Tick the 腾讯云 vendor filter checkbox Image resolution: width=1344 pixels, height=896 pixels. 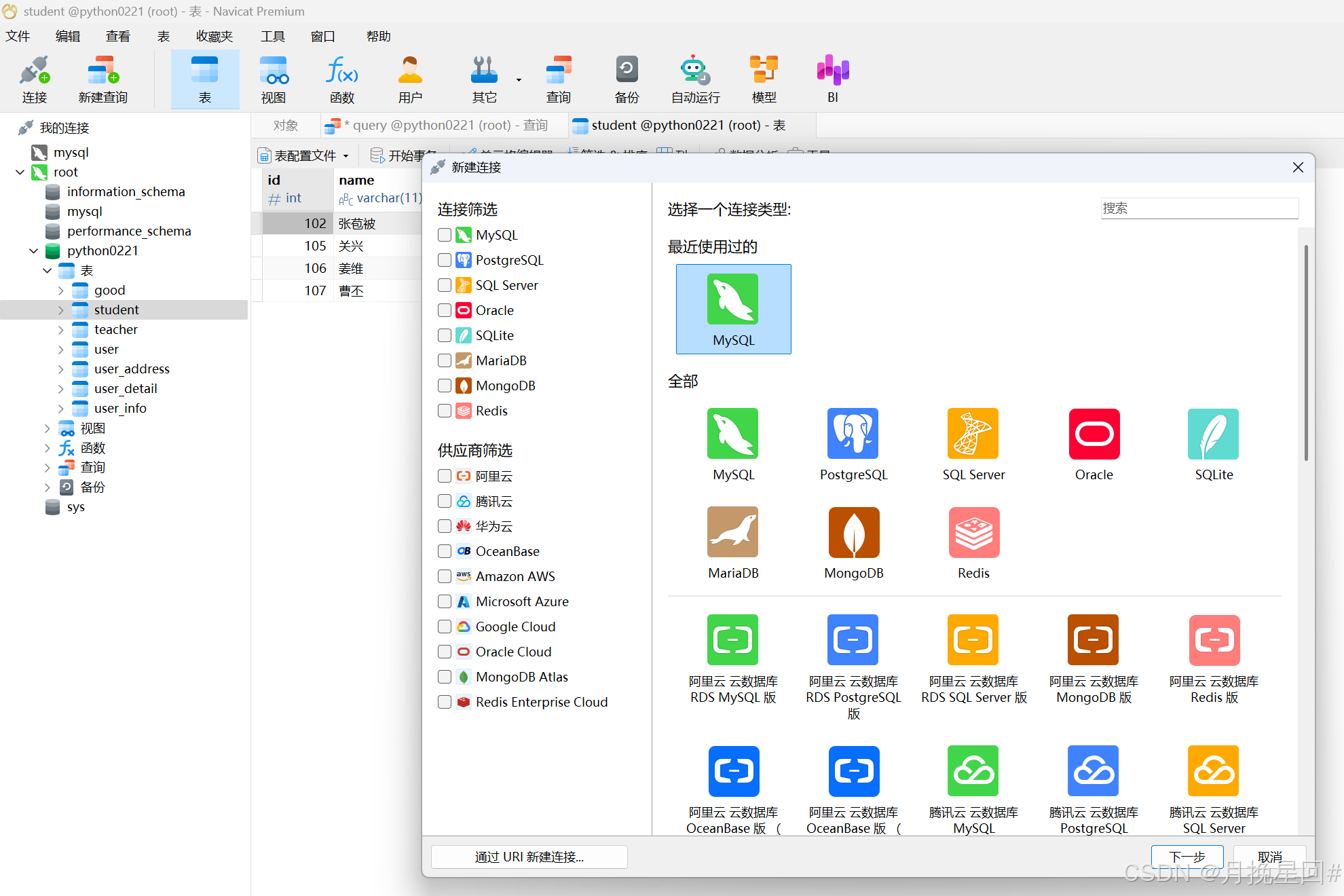pyautogui.click(x=445, y=501)
